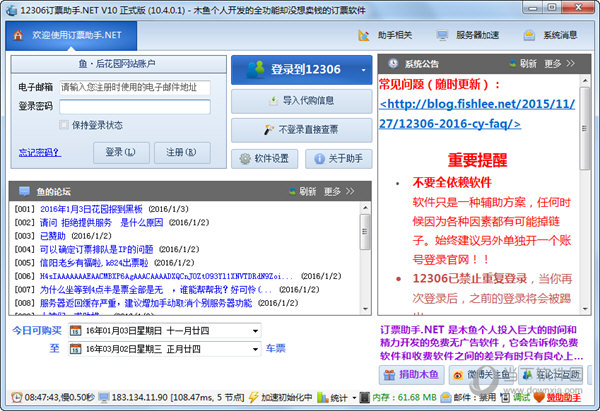This screenshot has height=411, width=600.
Task: Open 服务器加速 menu
Action: tap(468, 36)
